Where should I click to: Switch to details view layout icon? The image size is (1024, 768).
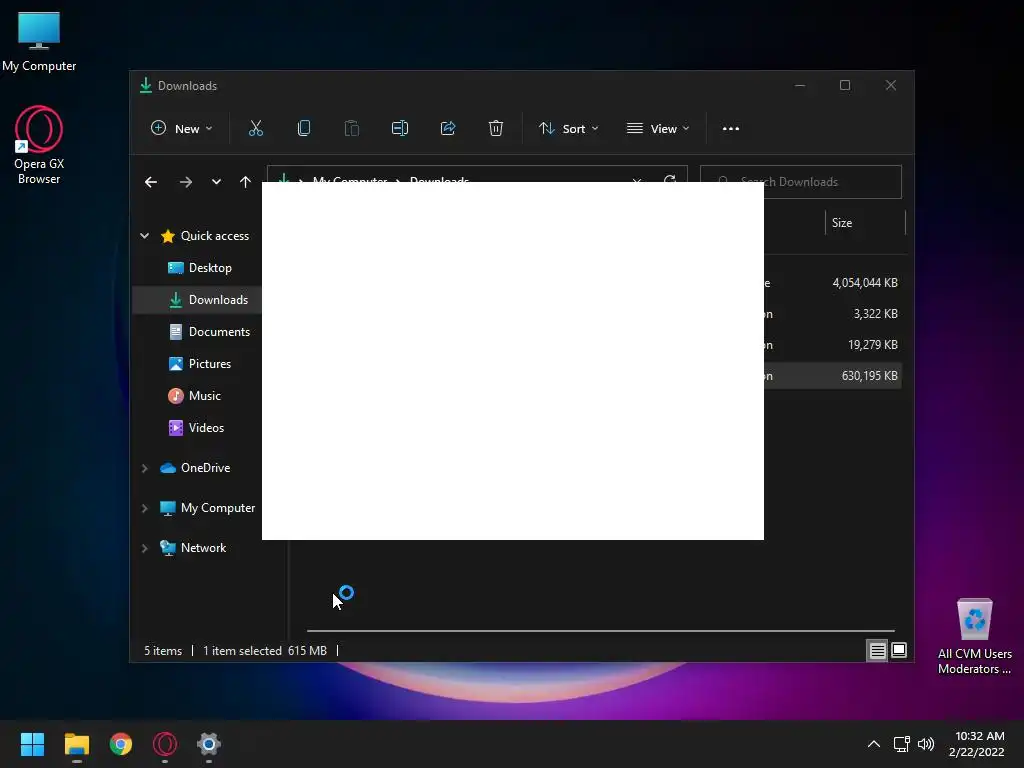[x=877, y=650]
